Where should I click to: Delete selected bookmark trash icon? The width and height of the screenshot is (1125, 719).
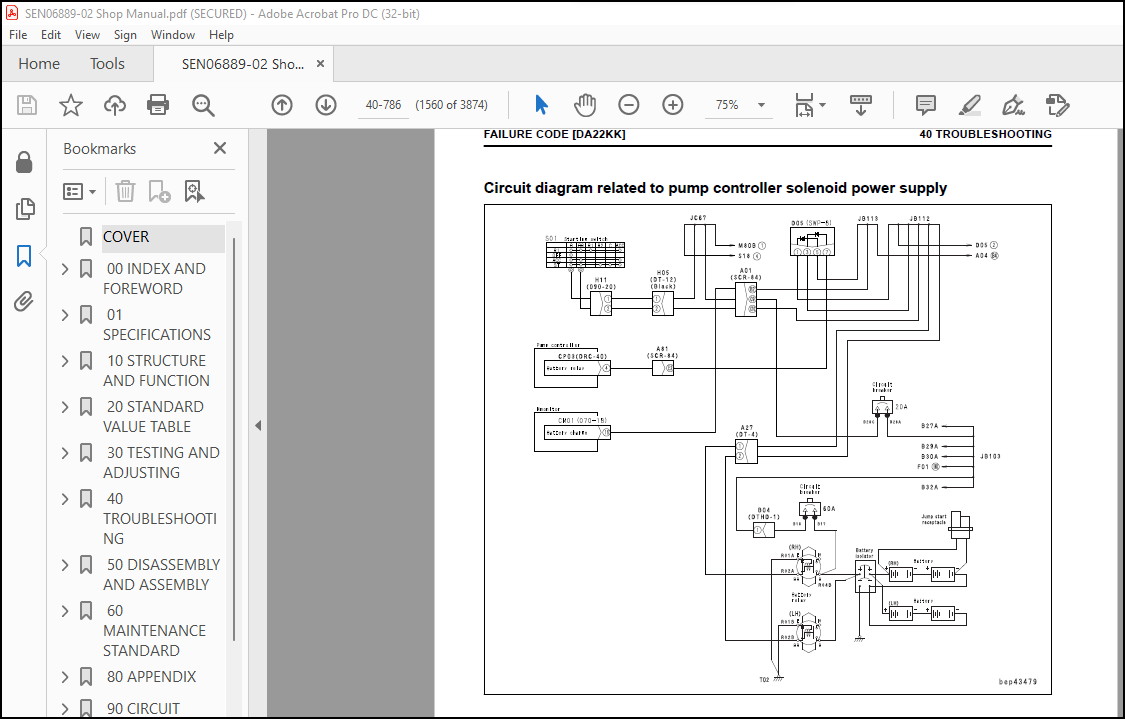(x=125, y=192)
